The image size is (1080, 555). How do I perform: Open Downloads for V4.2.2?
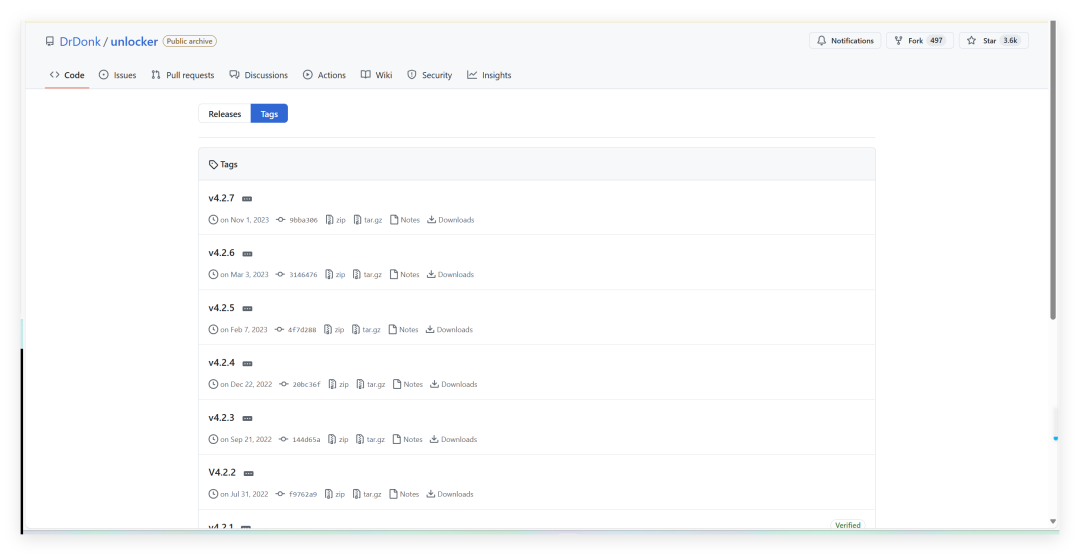pyautogui.click(x=450, y=494)
